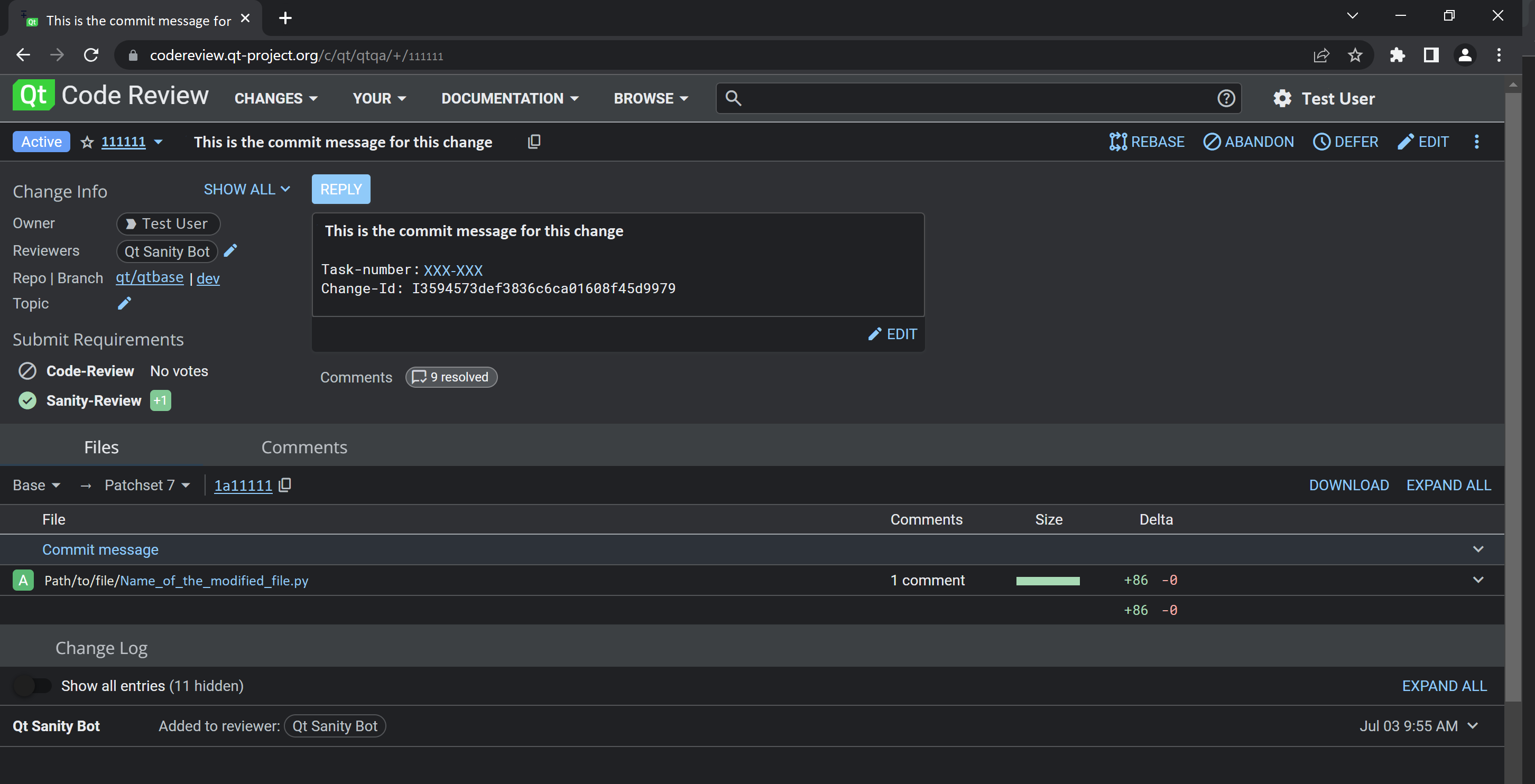Edit the reviewers list pencil
The image size is (1535, 784).
point(230,251)
